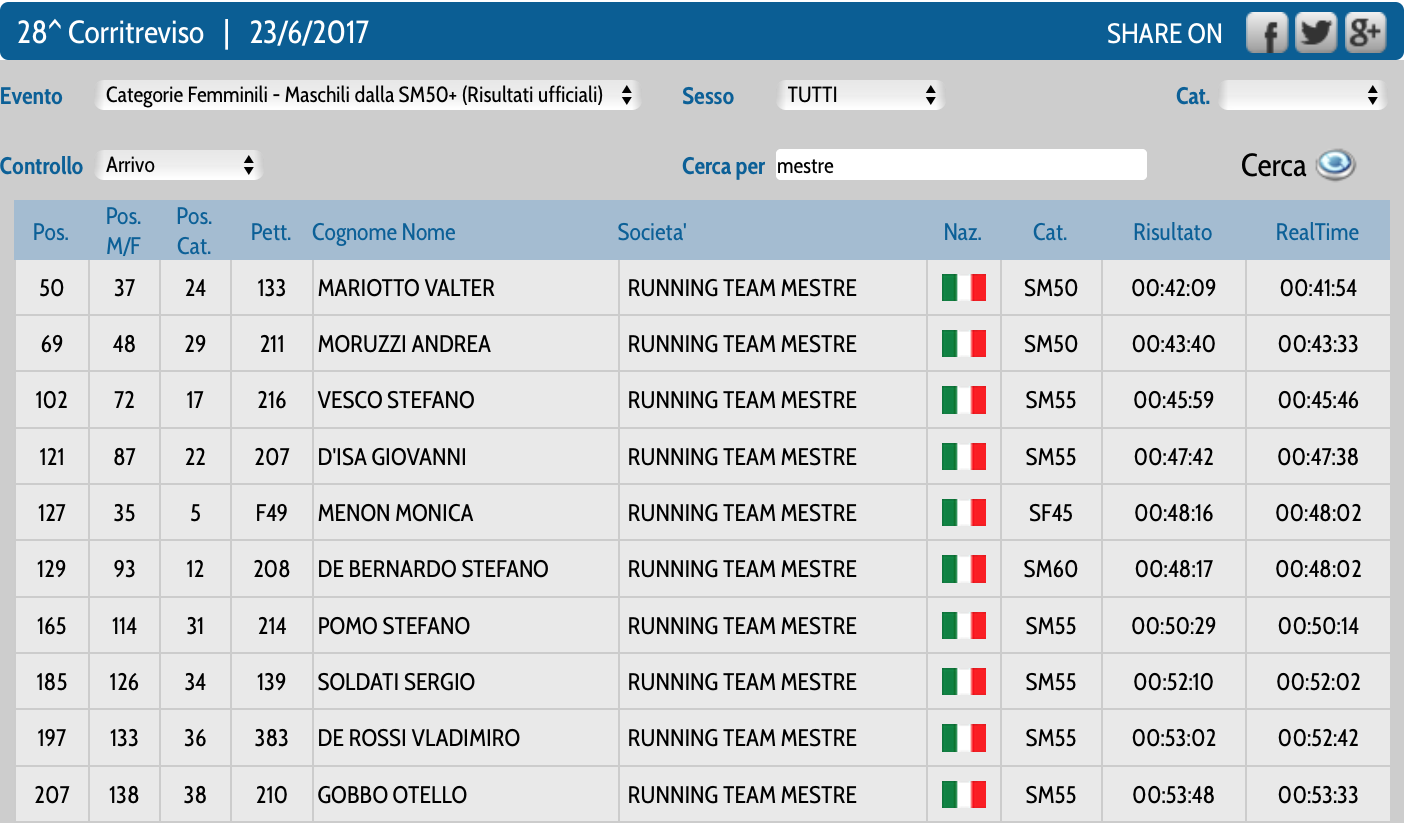Sort by RealTime column header
The width and height of the screenshot is (1404, 828).
[1317, 232]
